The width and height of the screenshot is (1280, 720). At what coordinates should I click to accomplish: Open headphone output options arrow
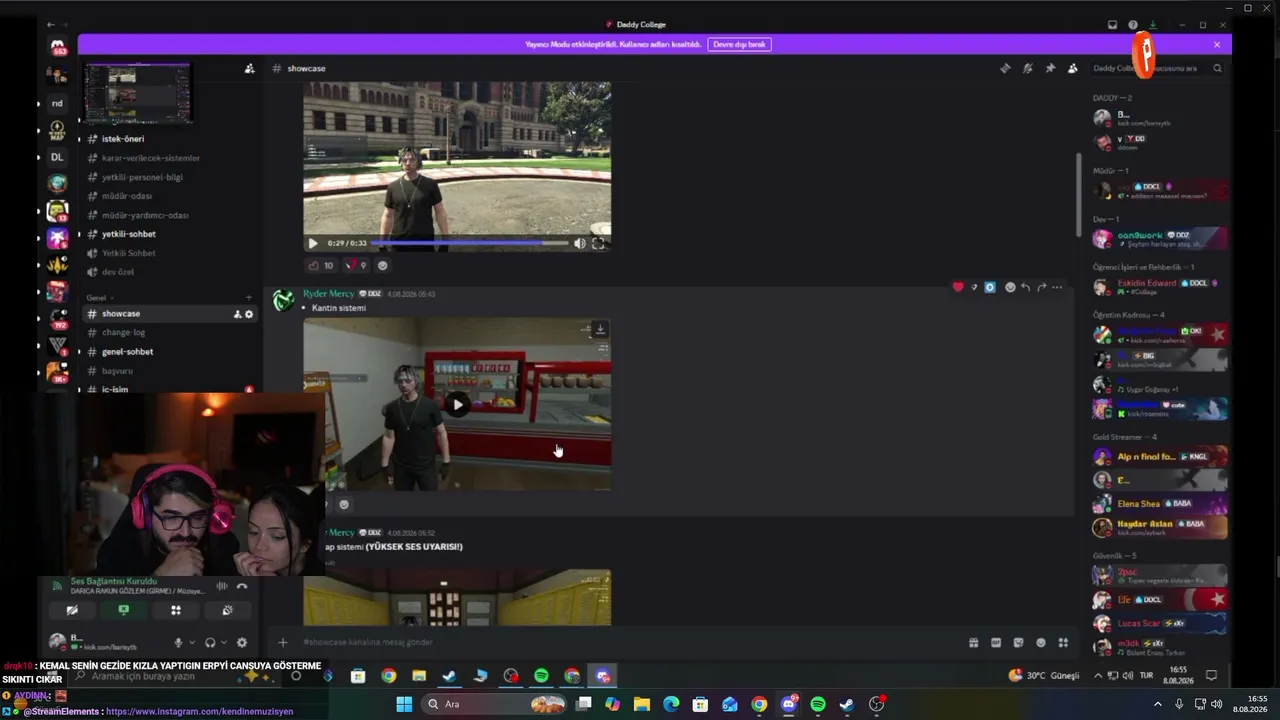(223, 643)
